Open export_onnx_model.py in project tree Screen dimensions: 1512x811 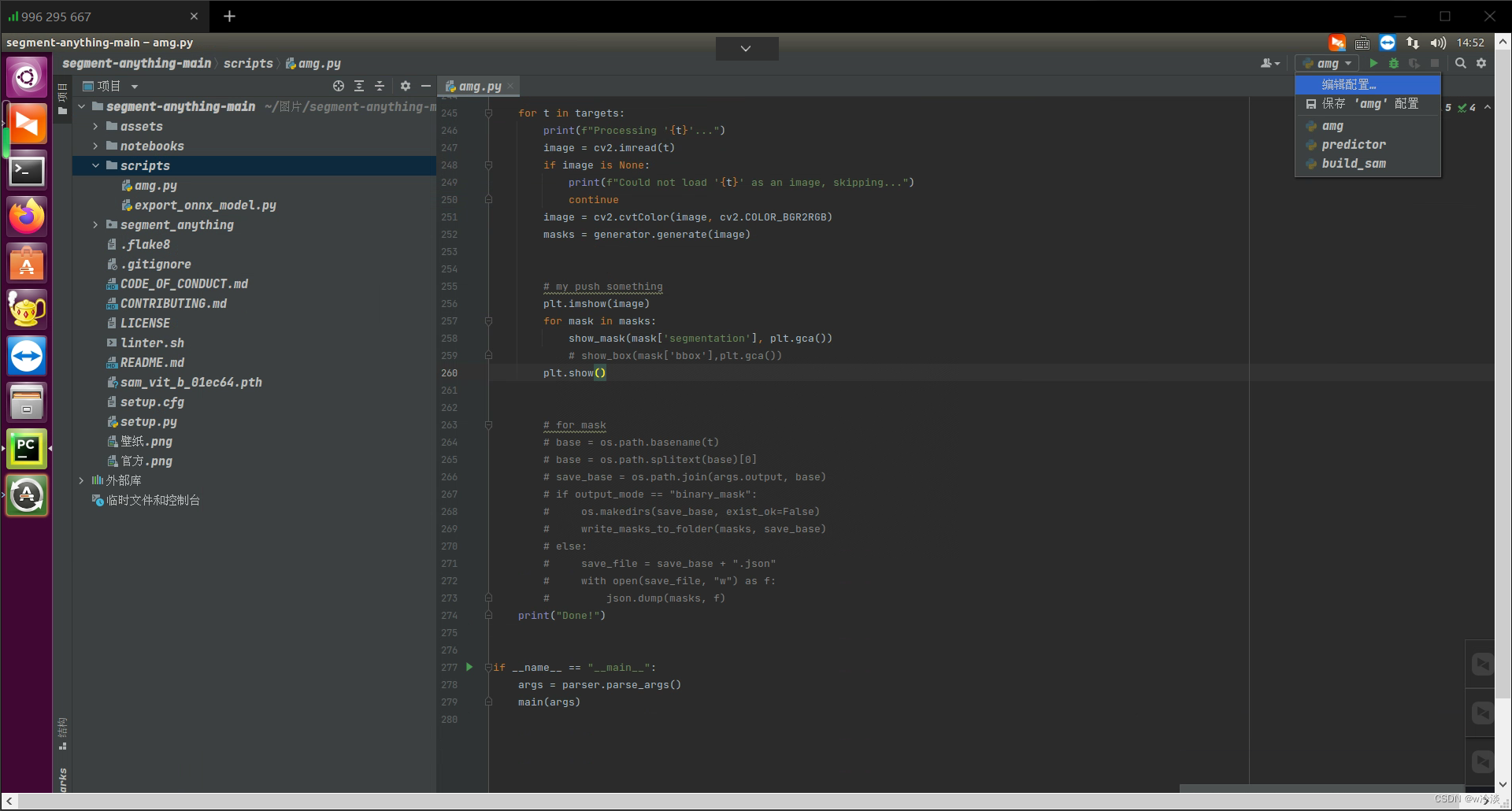[199, 205]
